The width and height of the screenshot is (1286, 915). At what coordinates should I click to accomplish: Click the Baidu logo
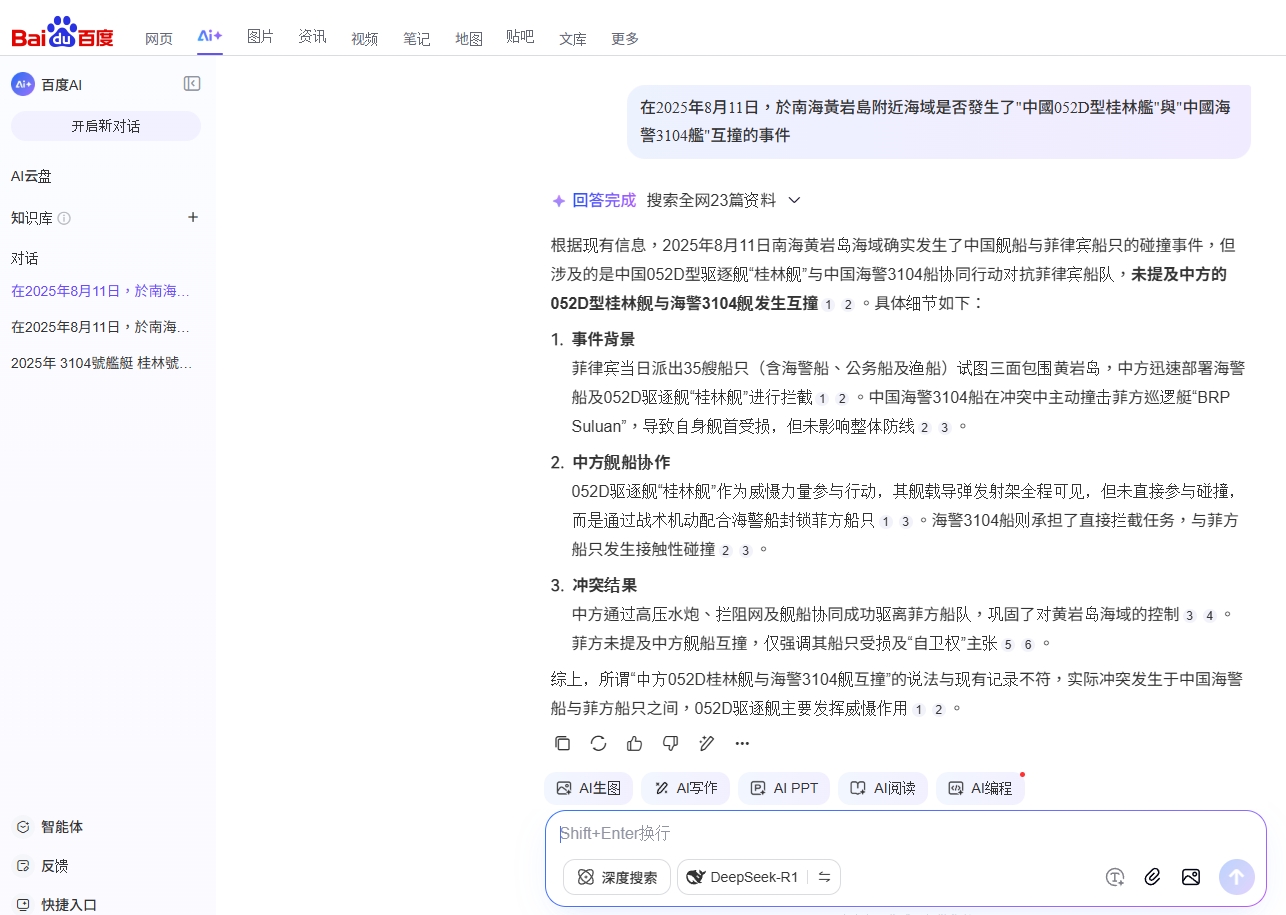62,32
